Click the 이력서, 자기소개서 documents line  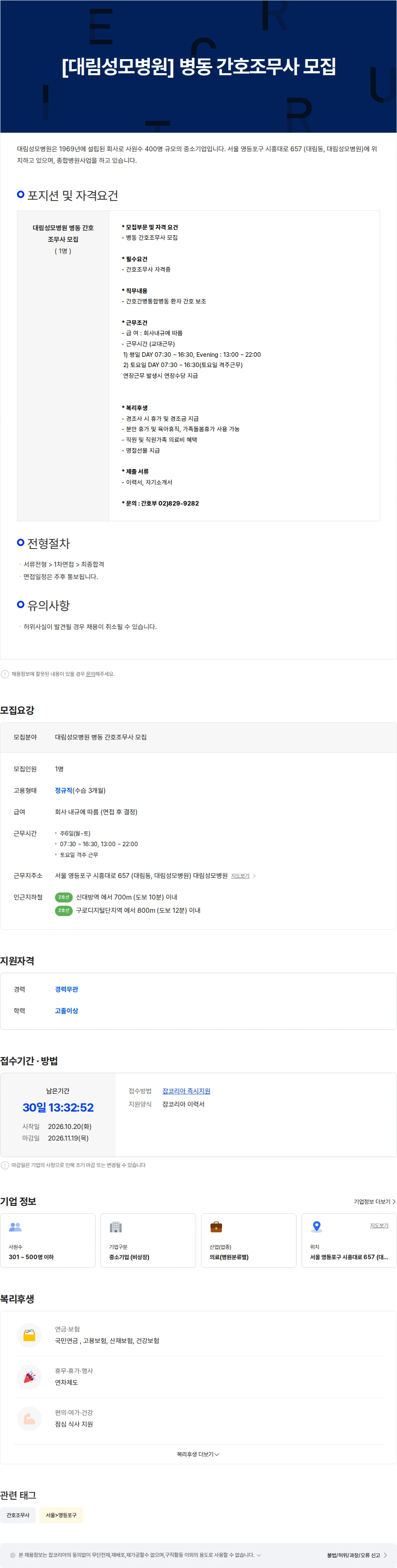(x=147, y=482)
